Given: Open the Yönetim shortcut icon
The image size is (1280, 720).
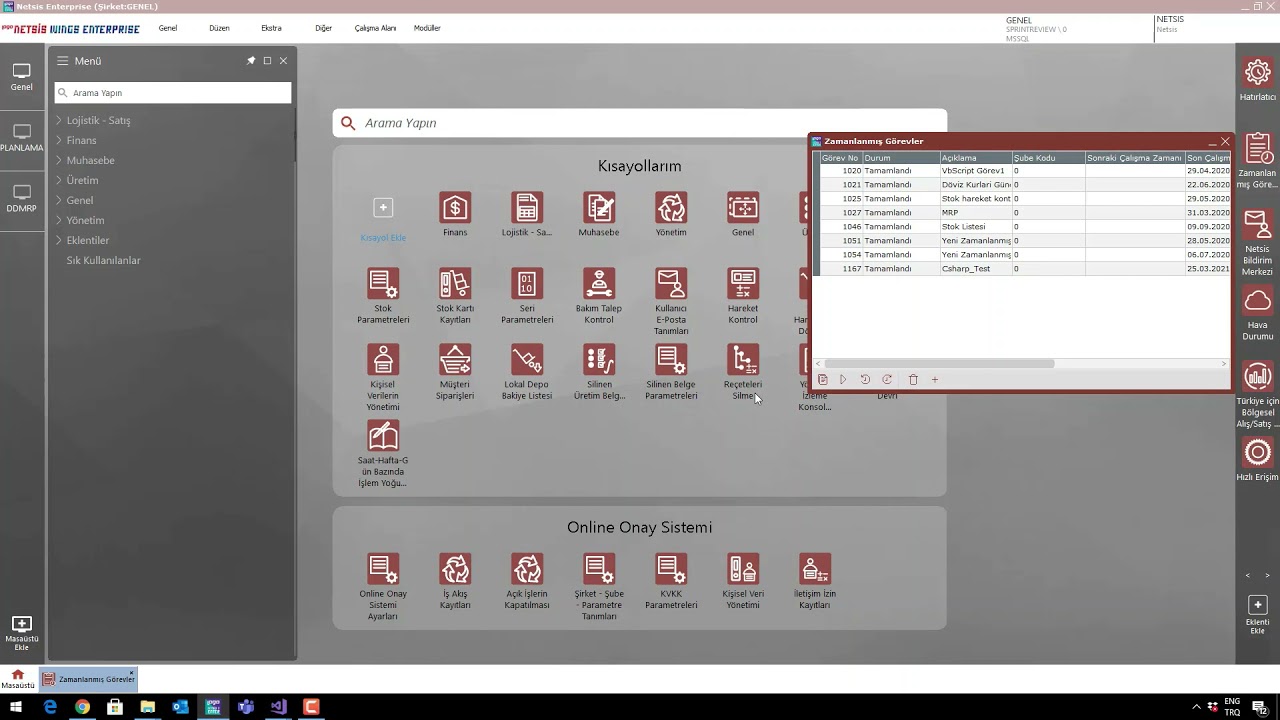Looking at the screenshot, I should pyautogui.click(x=671, y=208).
